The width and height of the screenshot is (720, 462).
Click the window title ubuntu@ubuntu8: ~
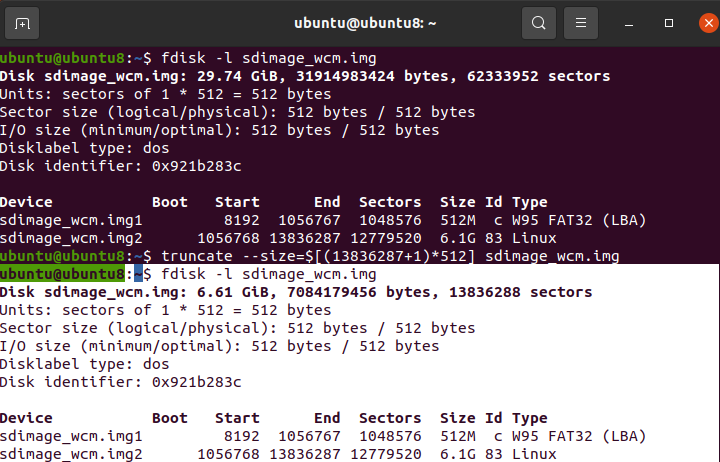click(x=365, y=23)
